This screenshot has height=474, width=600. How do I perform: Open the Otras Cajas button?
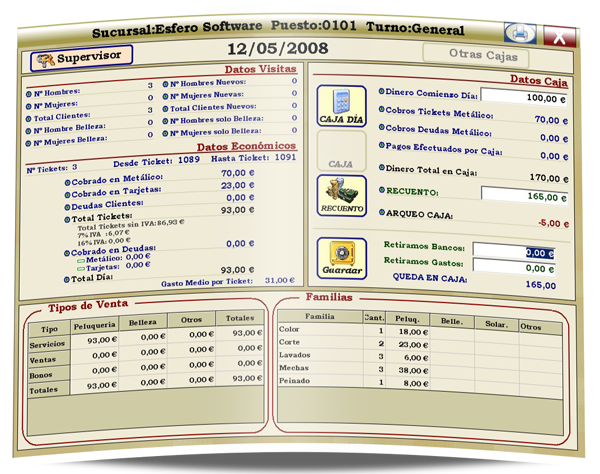(487, 56)
